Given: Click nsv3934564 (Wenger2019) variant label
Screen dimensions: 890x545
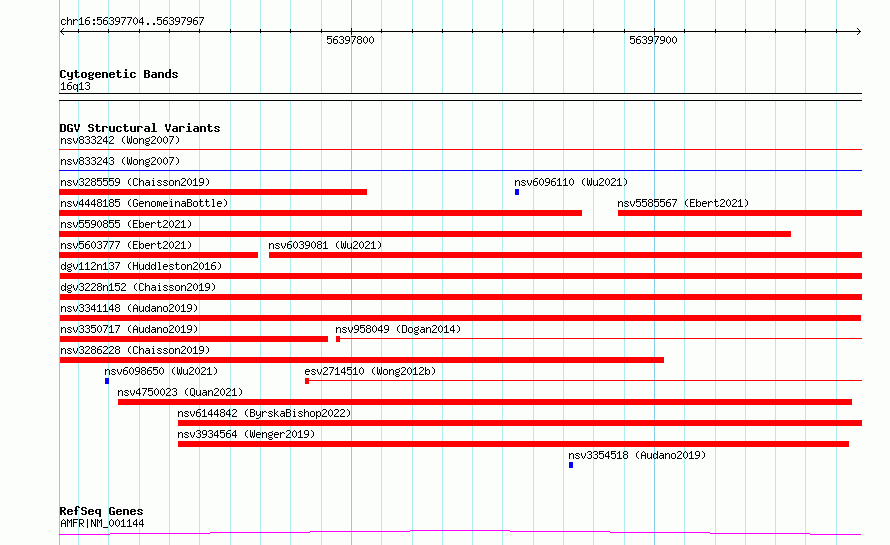Looking at the screenshot, I should [246, 434].
